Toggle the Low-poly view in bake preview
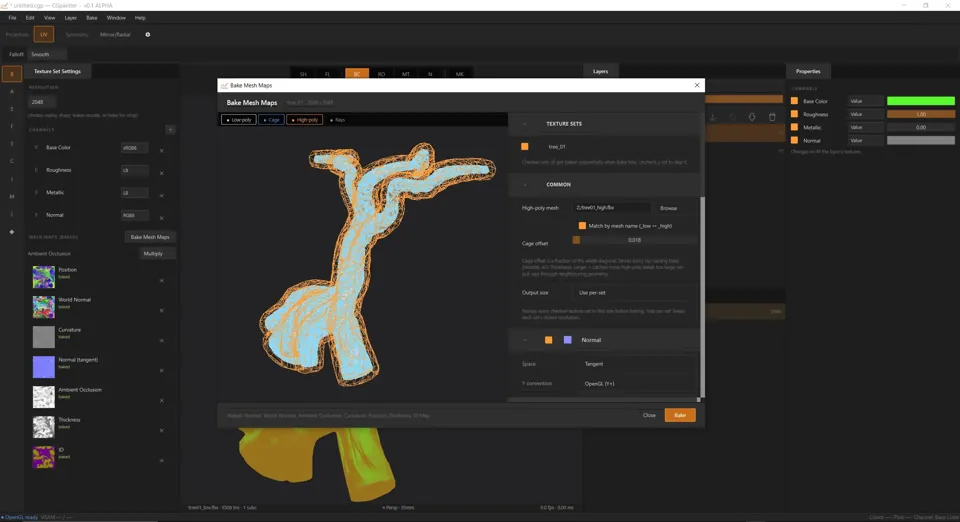 239,120
